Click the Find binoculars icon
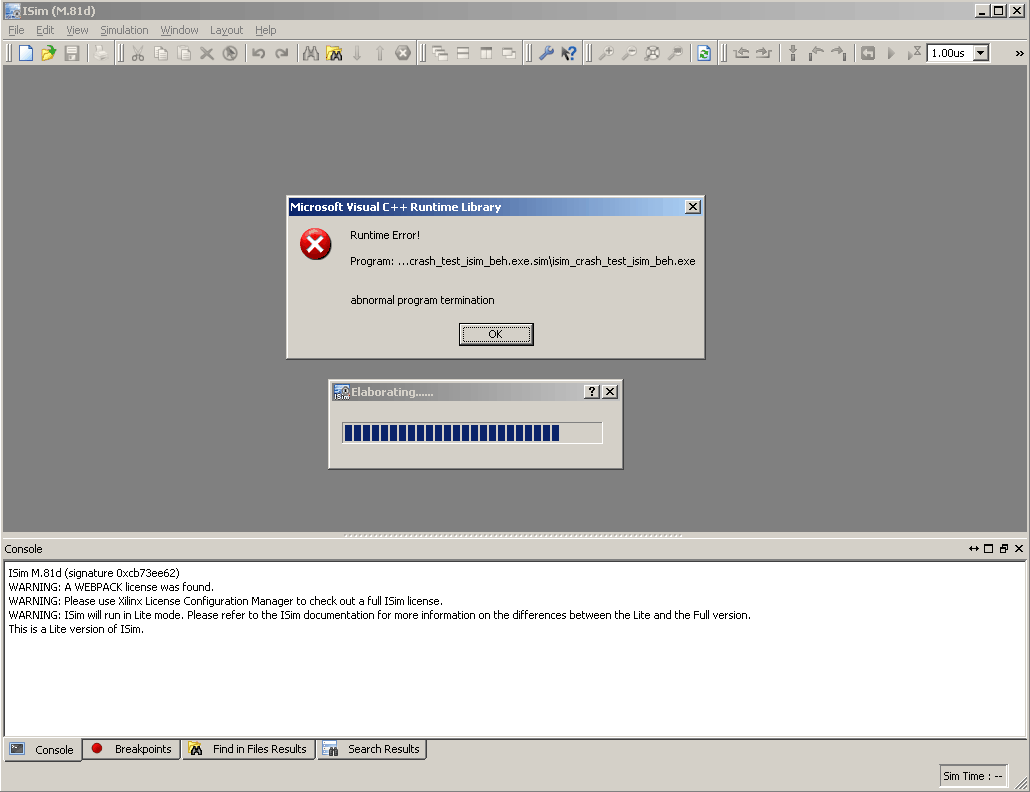This screenshot has width=1030, height=792. (x=311, y=53)
